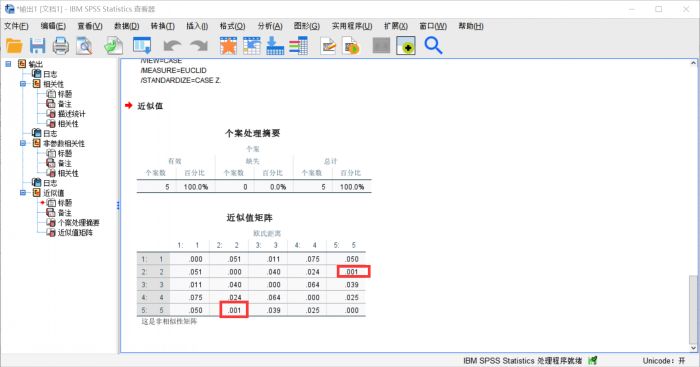Click the Undo arrow icon

click(172, 46)
